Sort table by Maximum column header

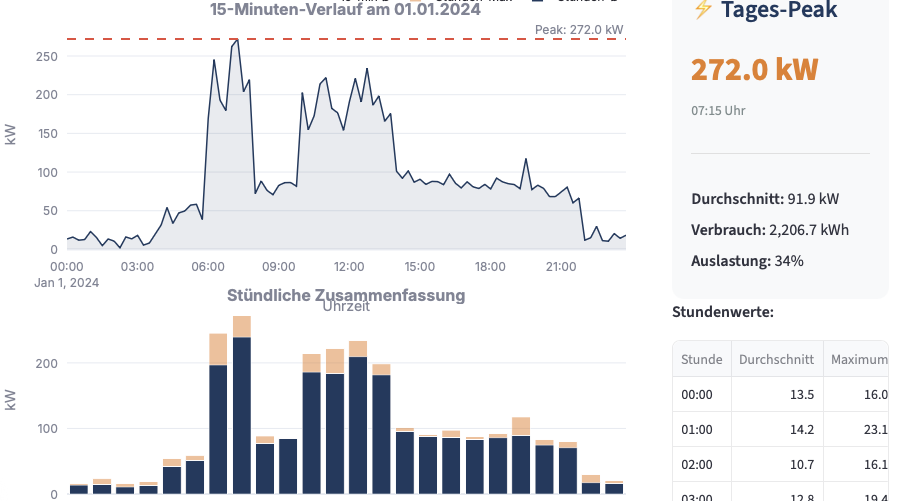click(x=860, y=359)
